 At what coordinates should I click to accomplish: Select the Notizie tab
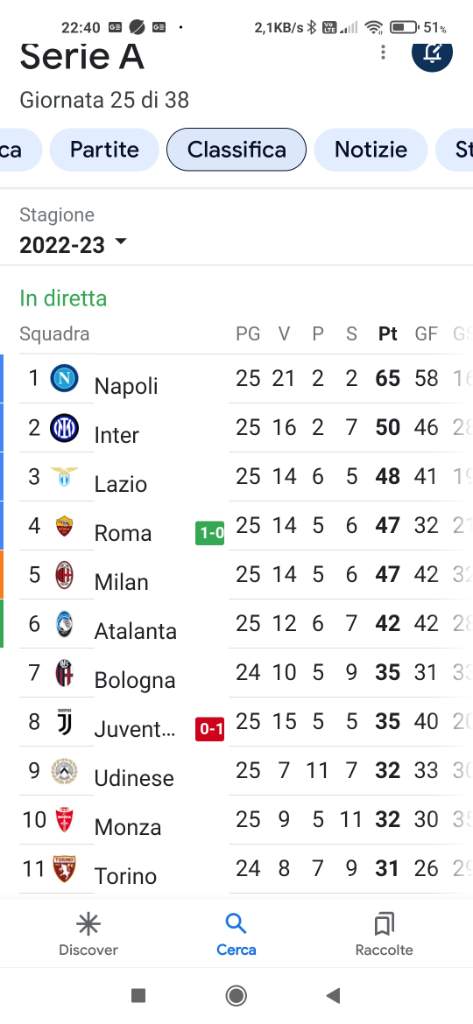click(x=371, y=150)
